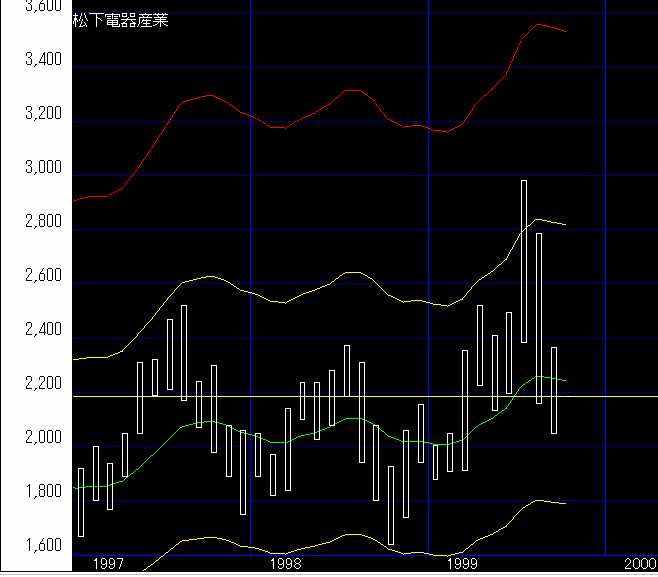The width and height of the screenshot is (658, 577).
Task: Select the 2000 year label on the time axis
Action: [x=639, y=565]
